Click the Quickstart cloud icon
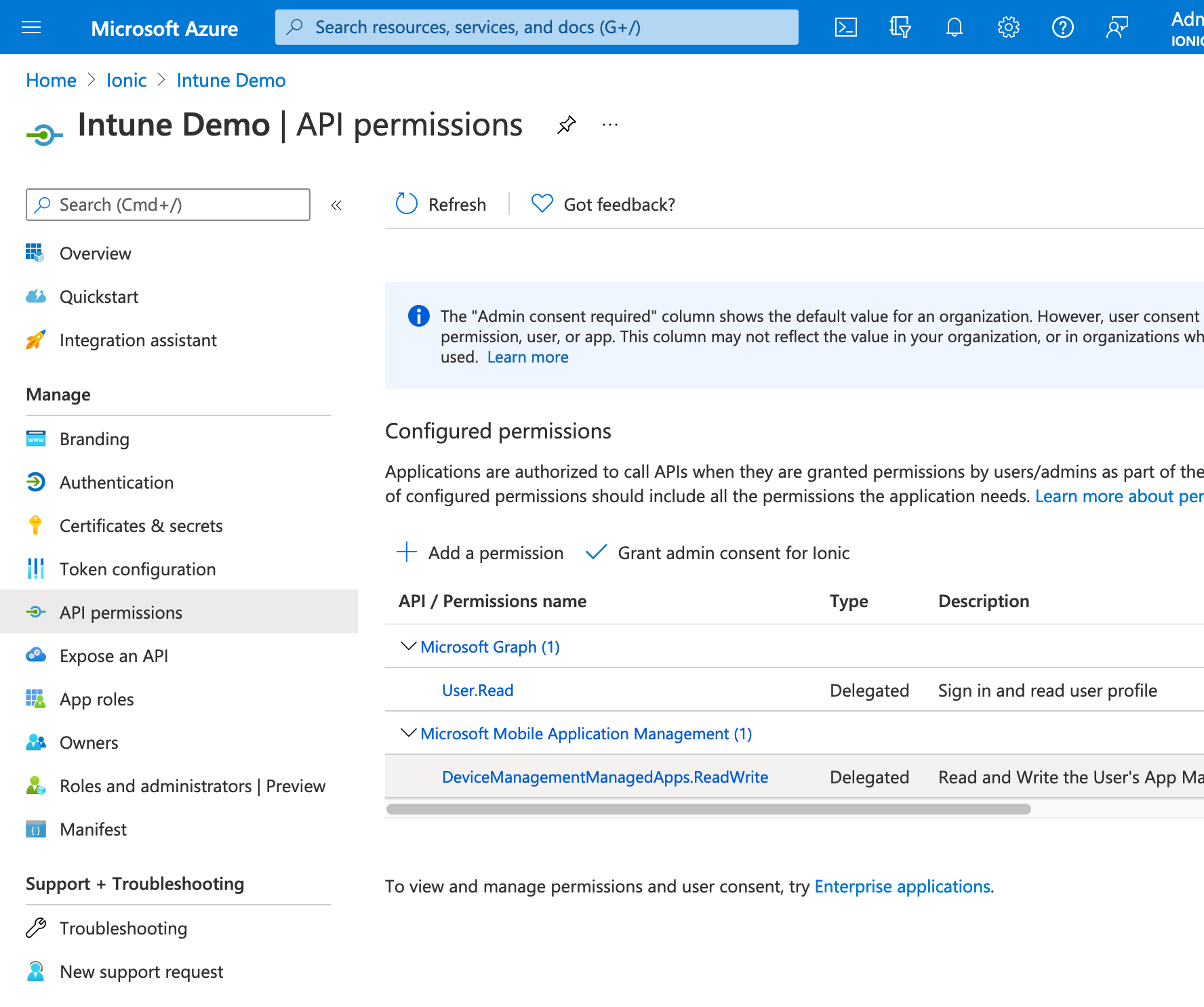 [x=35, y=296]
